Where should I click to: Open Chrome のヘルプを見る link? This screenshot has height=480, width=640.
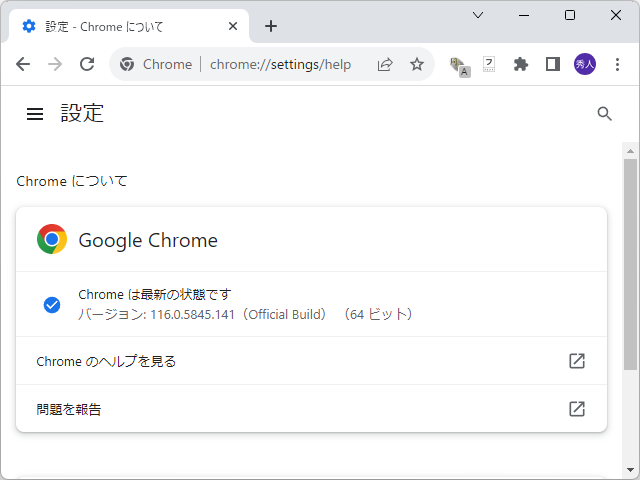pos(311,361)
